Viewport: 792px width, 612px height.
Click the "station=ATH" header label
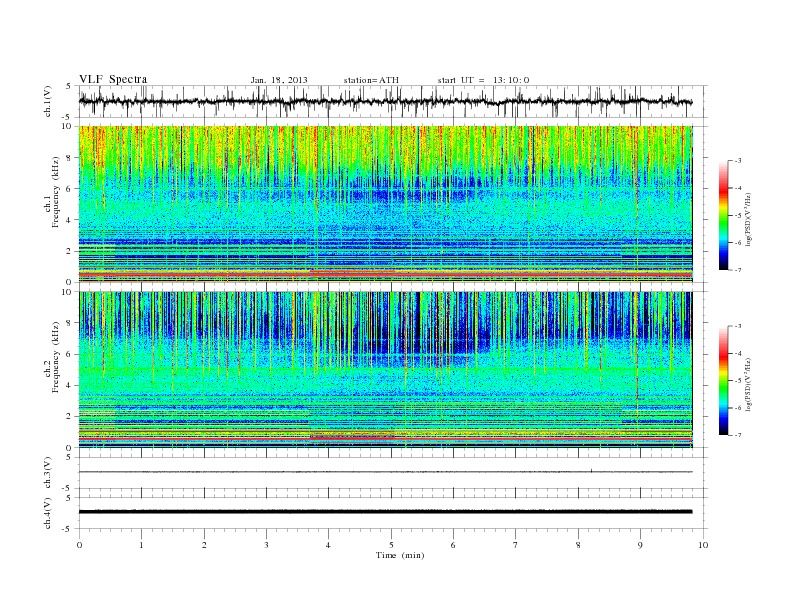[x=371, y=80]
